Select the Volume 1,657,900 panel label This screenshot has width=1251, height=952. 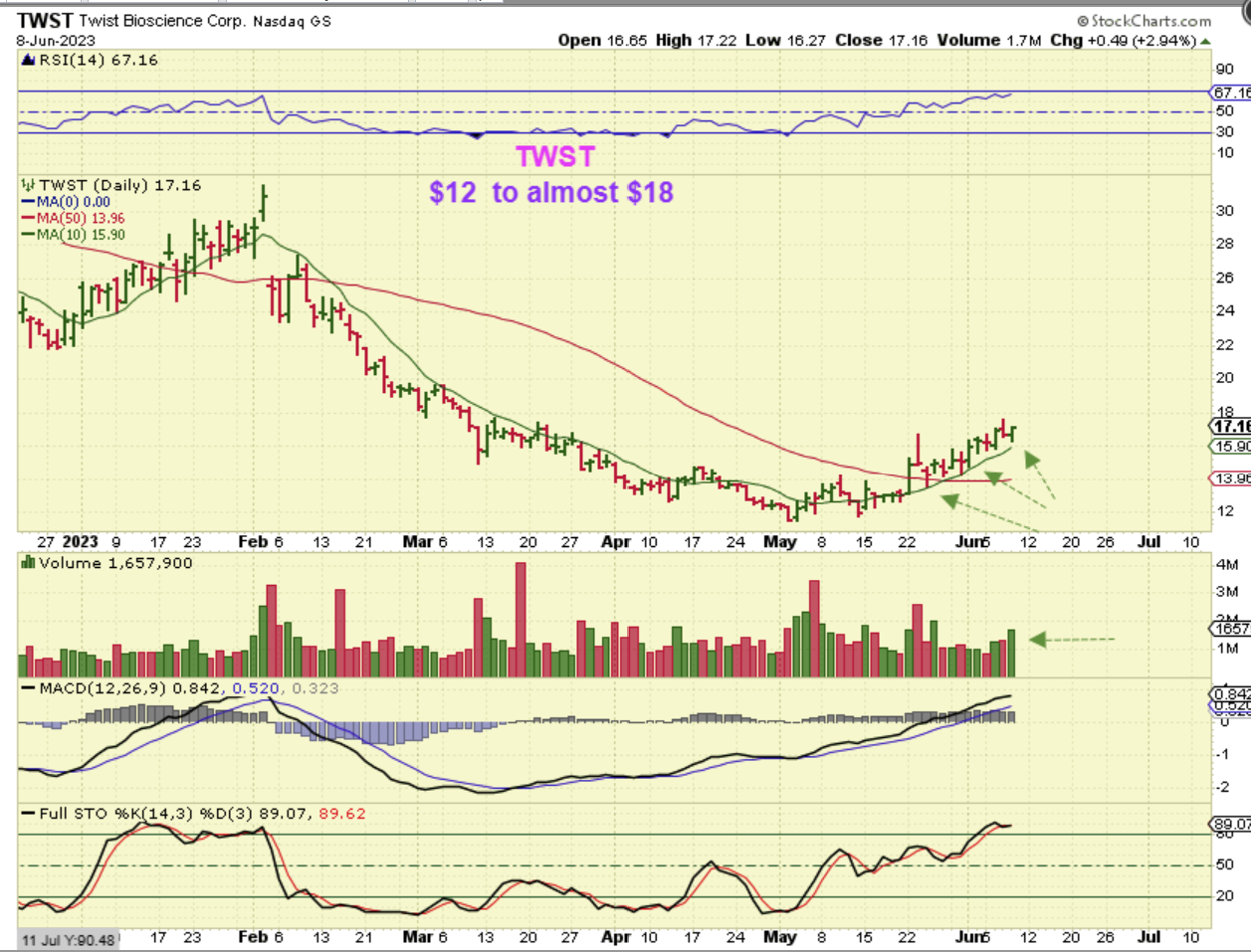(x=115, y=563)
